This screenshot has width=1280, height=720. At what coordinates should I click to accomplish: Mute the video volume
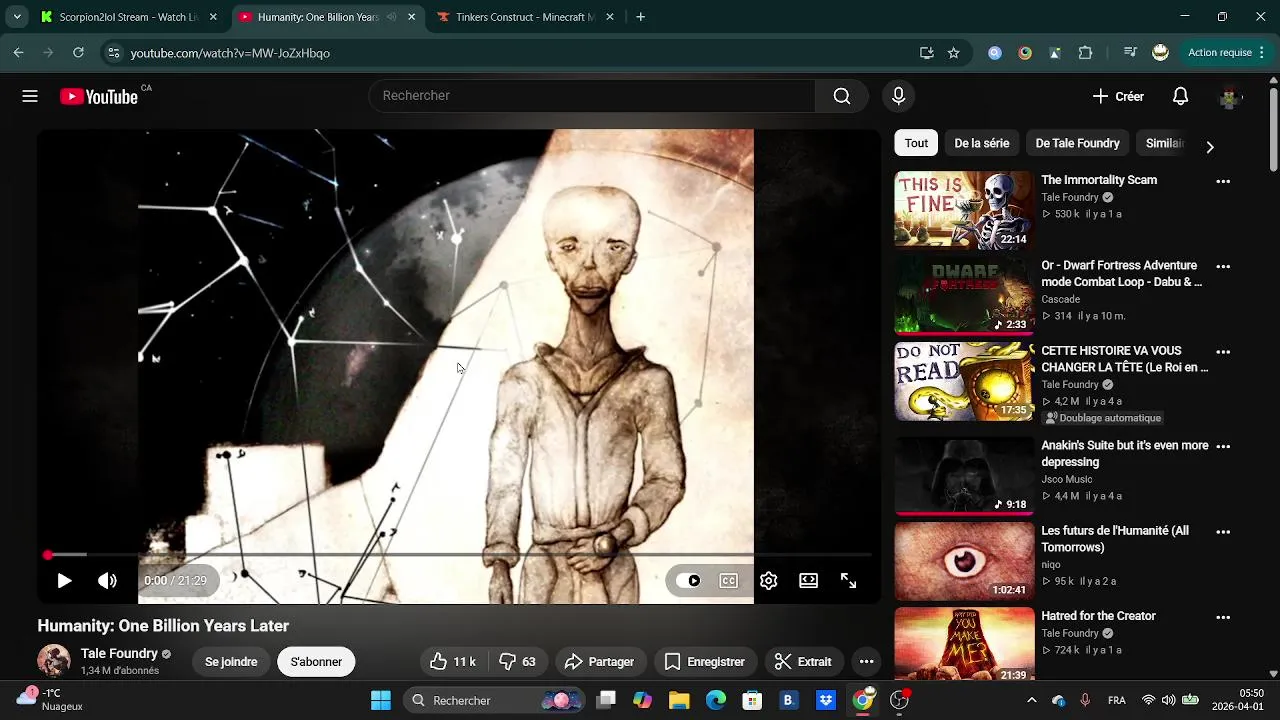pos(107,580)
